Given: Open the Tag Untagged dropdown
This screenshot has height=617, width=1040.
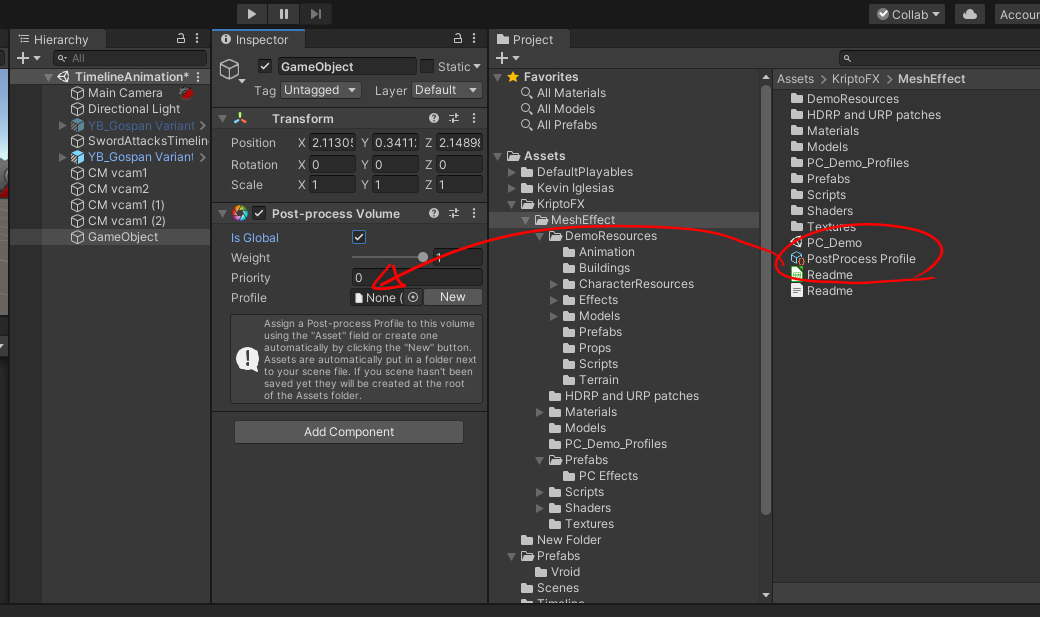Looking at the screenshot, I should pos(320,90).
